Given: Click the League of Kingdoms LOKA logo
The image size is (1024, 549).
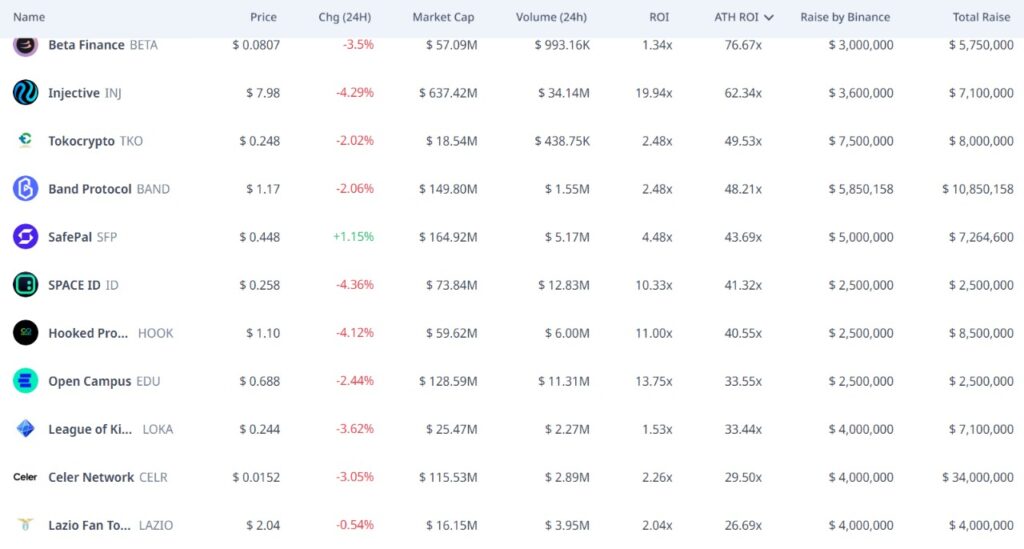Looking at the screenshot, I should 25,429.
